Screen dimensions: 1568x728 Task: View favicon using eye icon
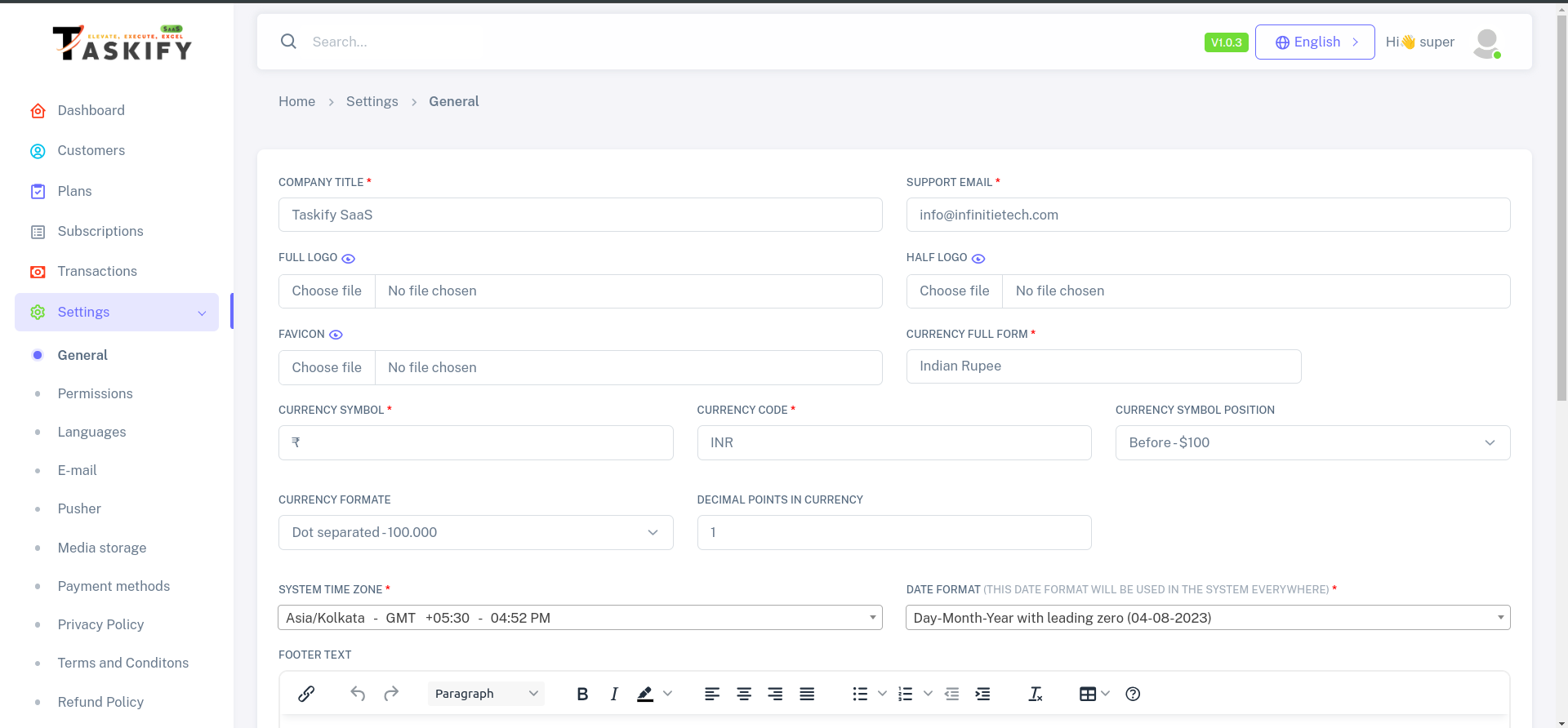coord(336,335)
